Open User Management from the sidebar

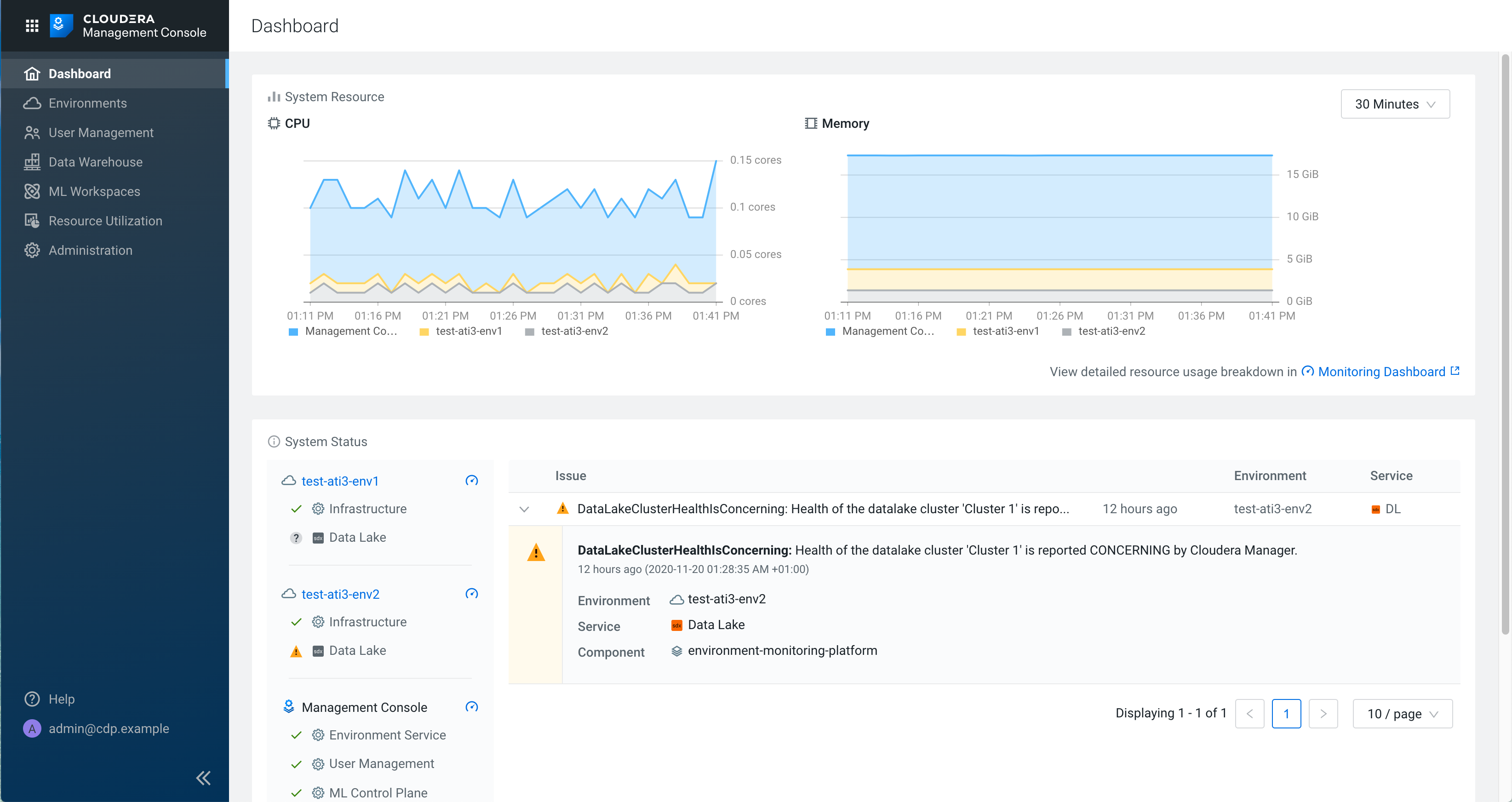[101, 132]
